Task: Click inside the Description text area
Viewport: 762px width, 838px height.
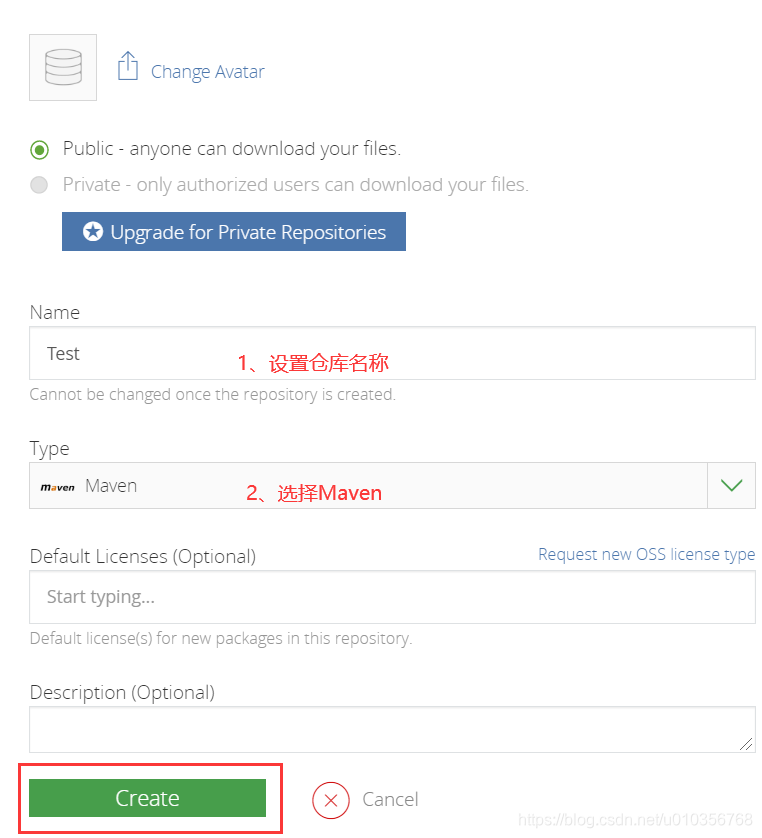Action: (x=390, y=728)
